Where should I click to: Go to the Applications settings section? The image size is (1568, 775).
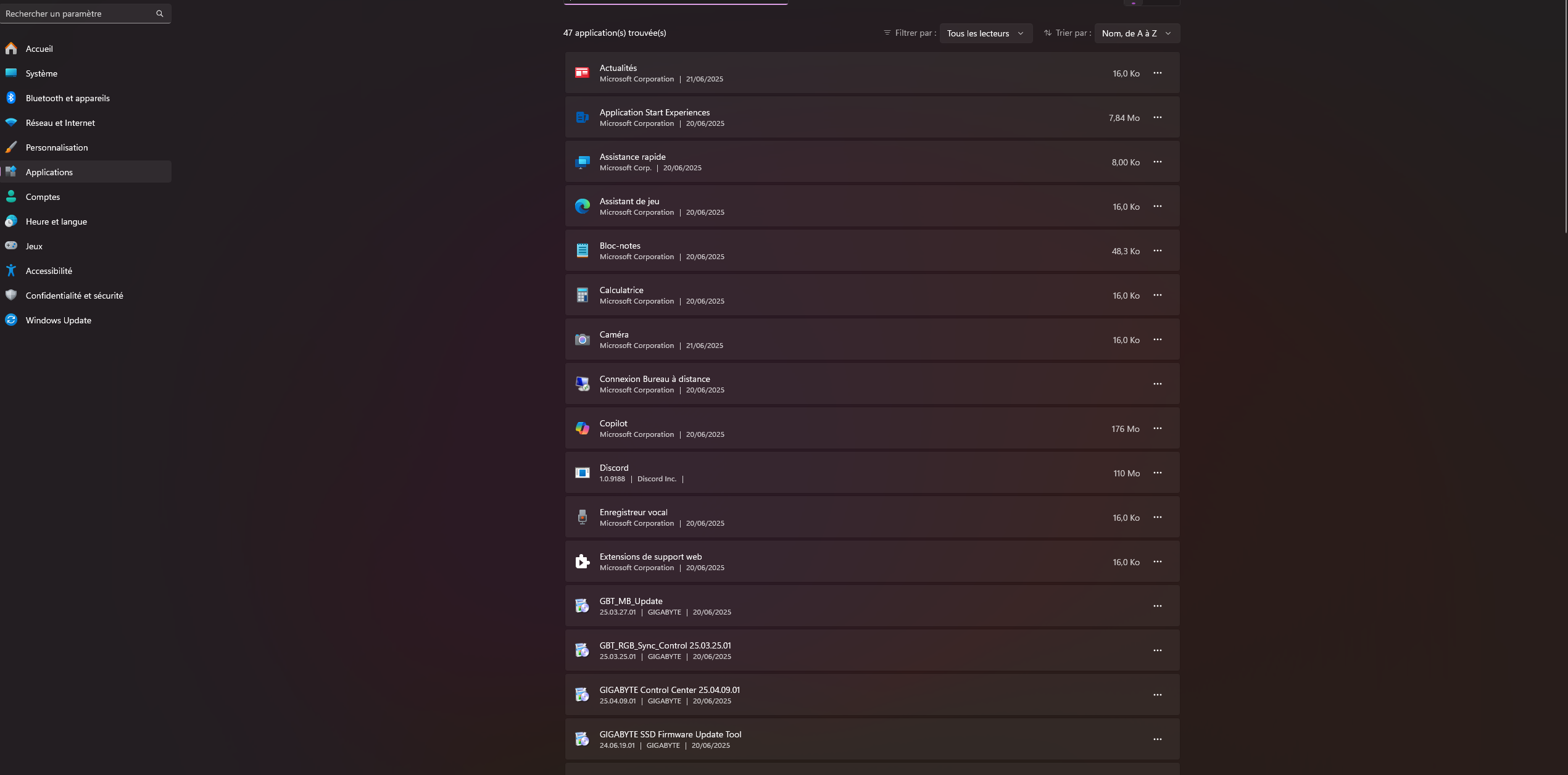tap(86, 172)
